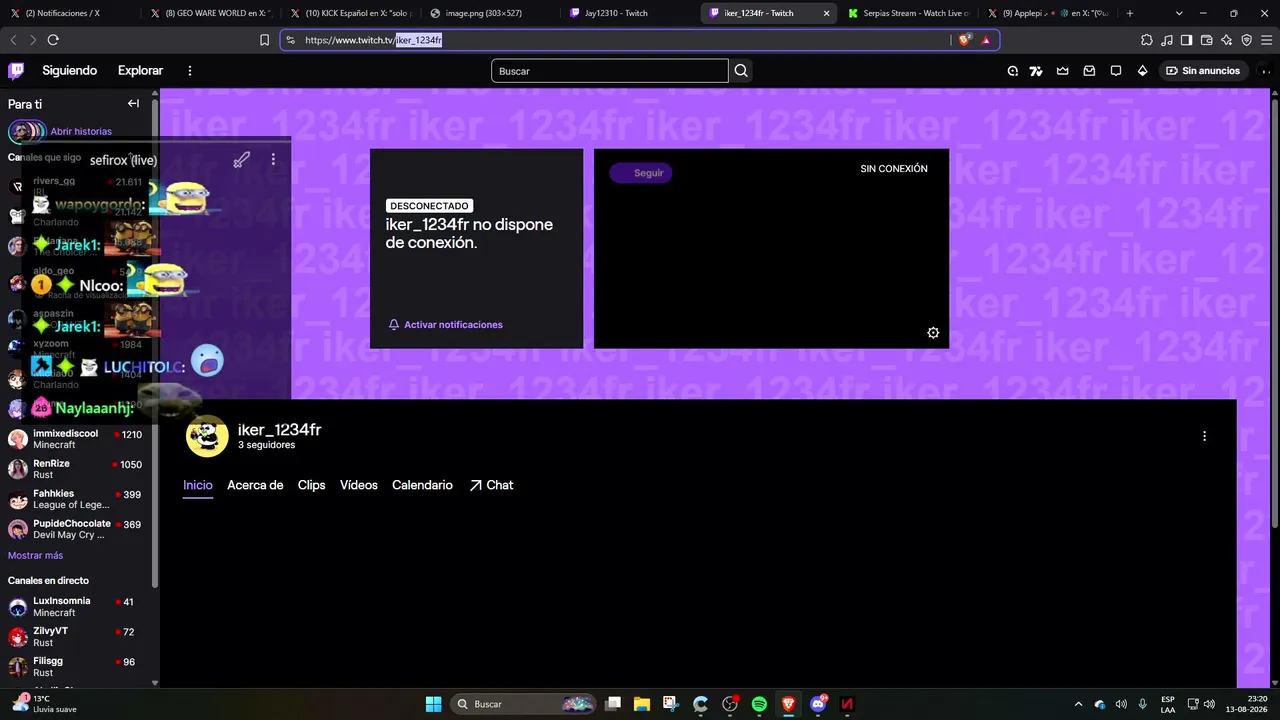Open the Explorar page
The height and width of the screenshot is (720, 1280).
point(140,71)
